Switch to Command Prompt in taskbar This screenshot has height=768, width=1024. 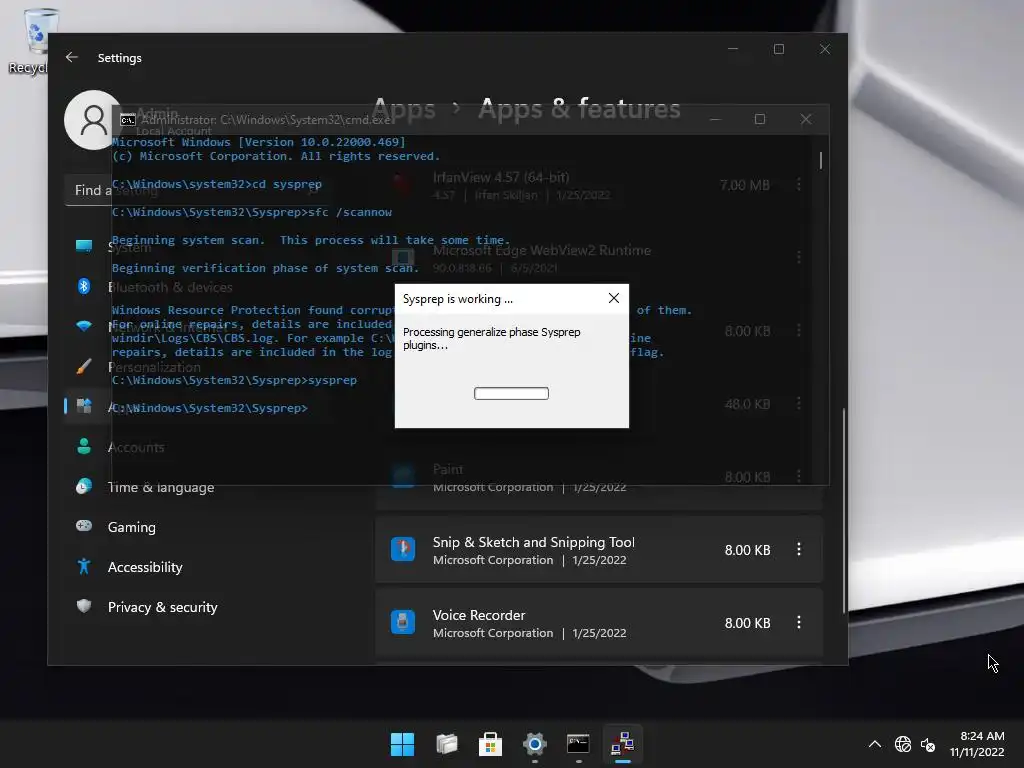pyautogui.click(x=578, y=744)
